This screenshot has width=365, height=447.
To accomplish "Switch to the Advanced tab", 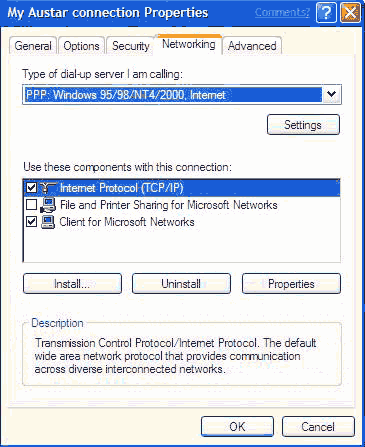I will 252,46.
